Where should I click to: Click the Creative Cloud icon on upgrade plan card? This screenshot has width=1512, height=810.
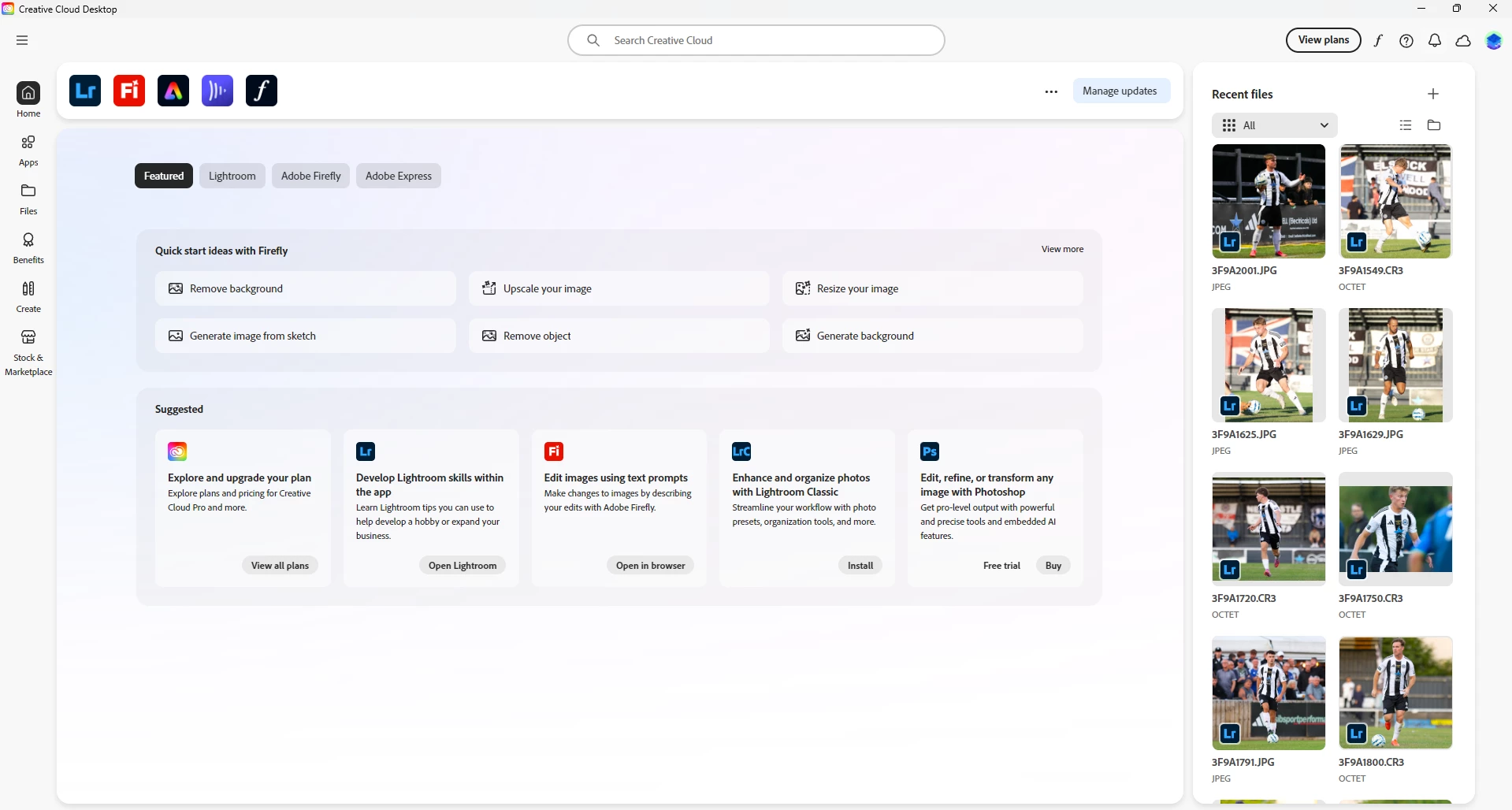[177, 451]
